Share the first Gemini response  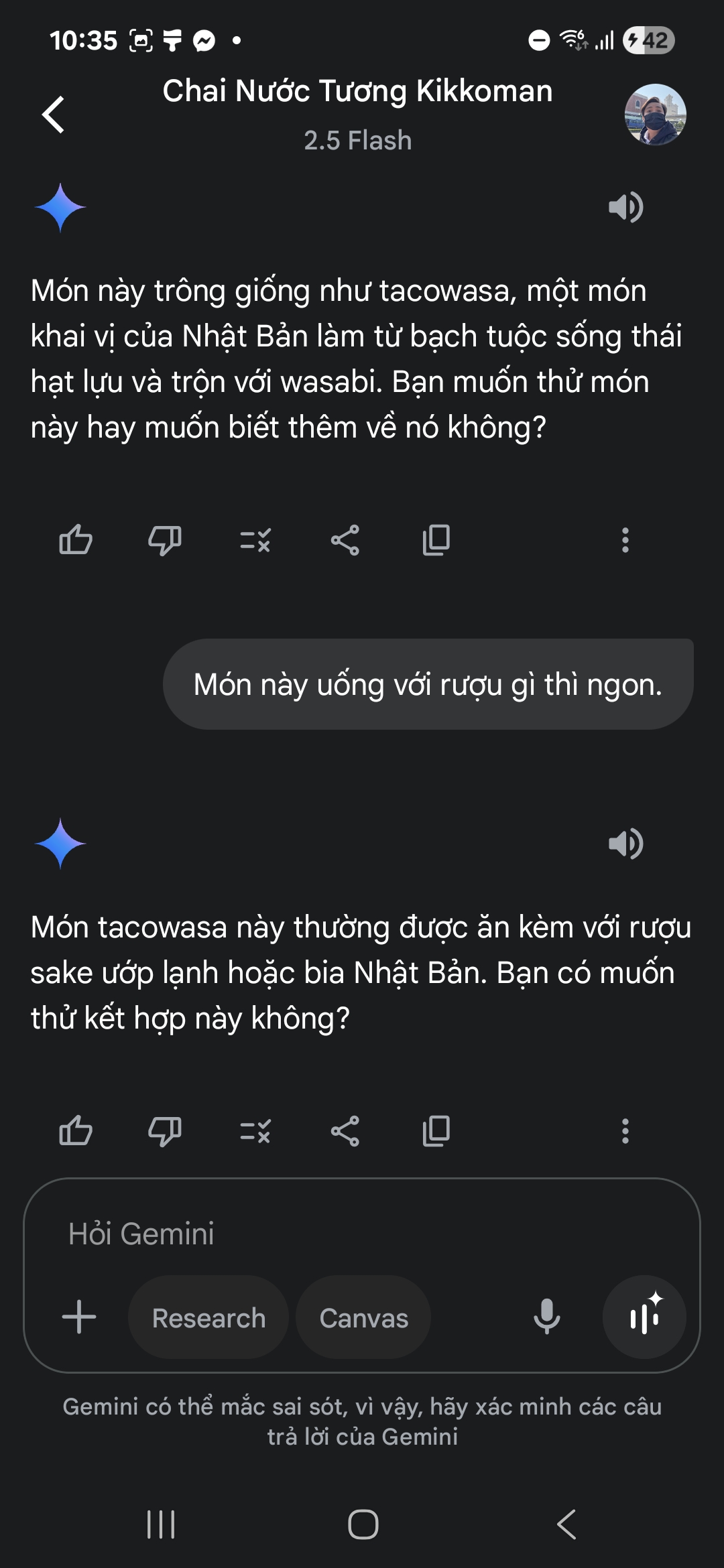pyautogui.click(x=345, y=540)
